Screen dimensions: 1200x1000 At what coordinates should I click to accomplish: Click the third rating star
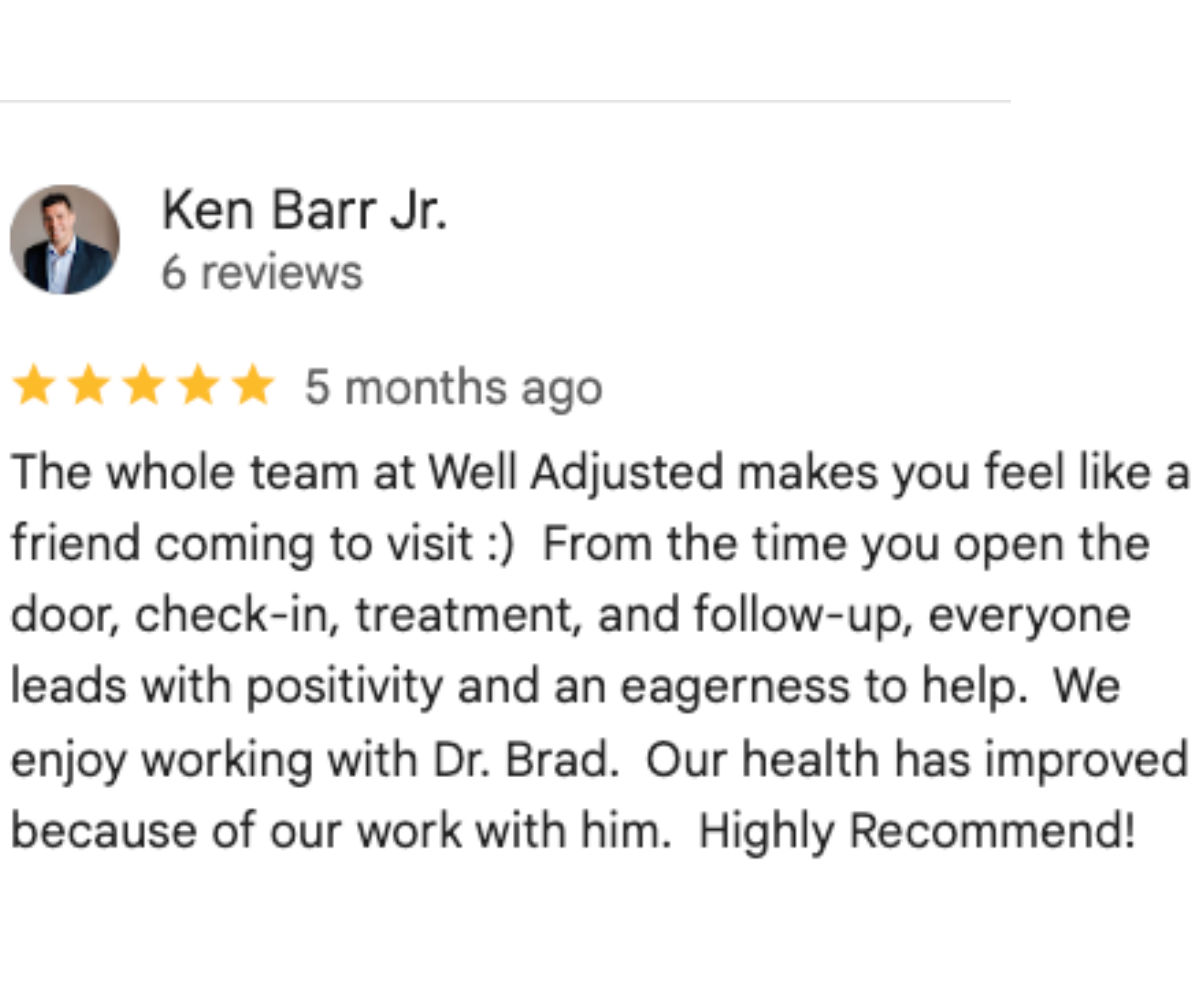(x=144, y=386)
